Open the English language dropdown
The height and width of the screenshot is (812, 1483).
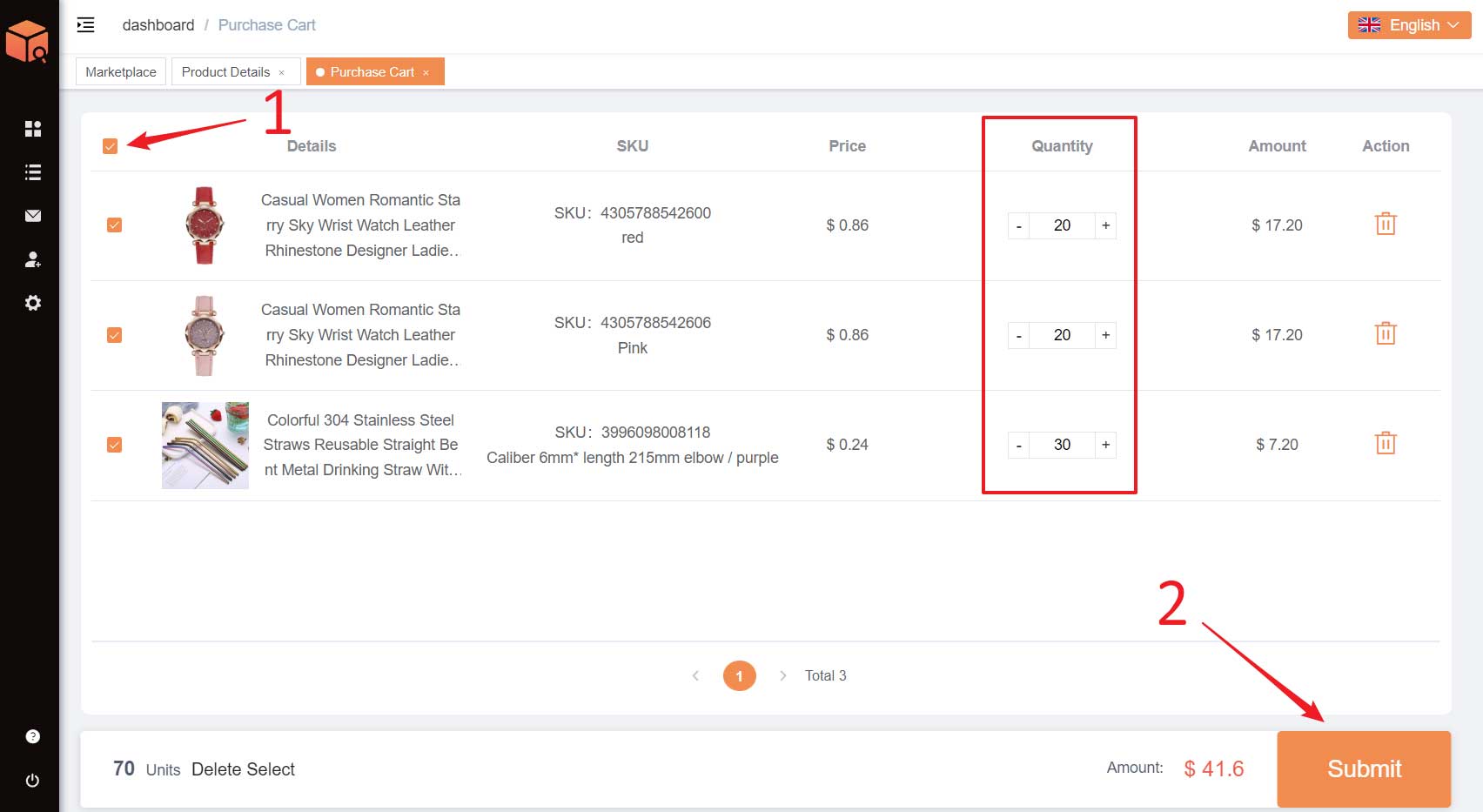(x=1408, y=25)
